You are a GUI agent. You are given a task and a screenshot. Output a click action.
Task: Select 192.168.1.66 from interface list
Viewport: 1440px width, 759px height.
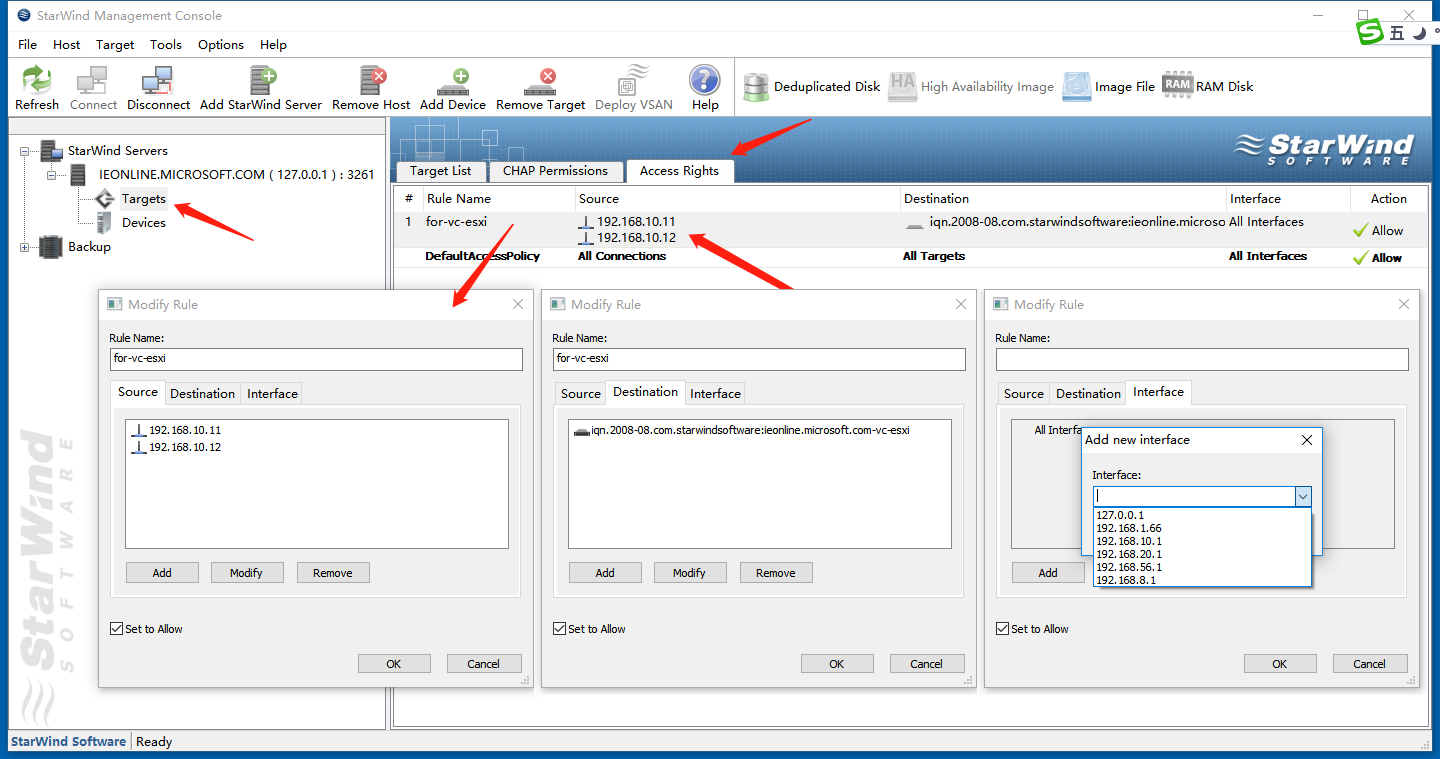point(1202,528)
